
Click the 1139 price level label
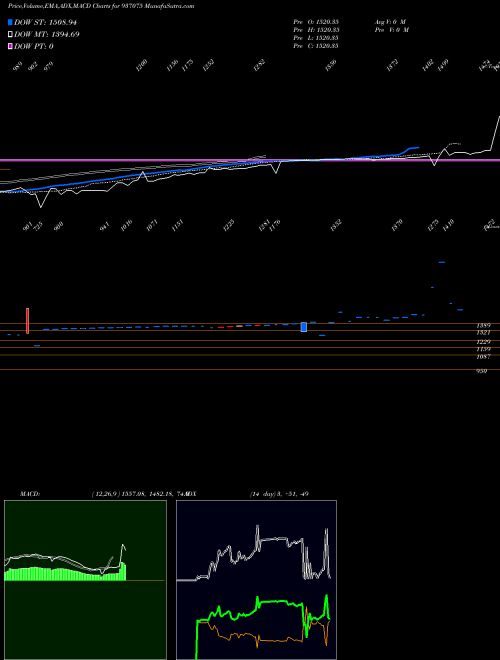coord(483,350)
